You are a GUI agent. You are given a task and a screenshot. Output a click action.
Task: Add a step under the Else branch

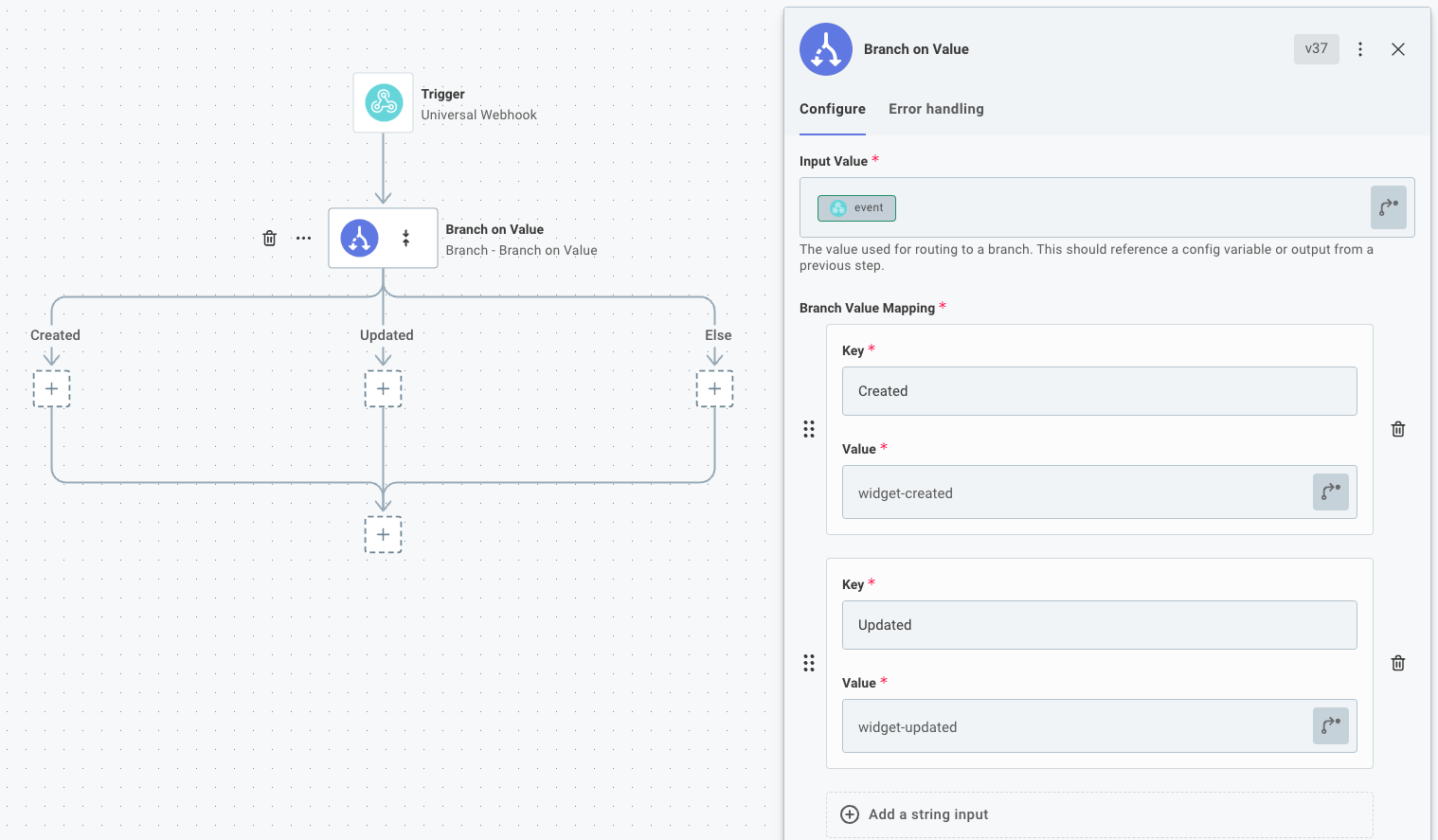point(714,389)
